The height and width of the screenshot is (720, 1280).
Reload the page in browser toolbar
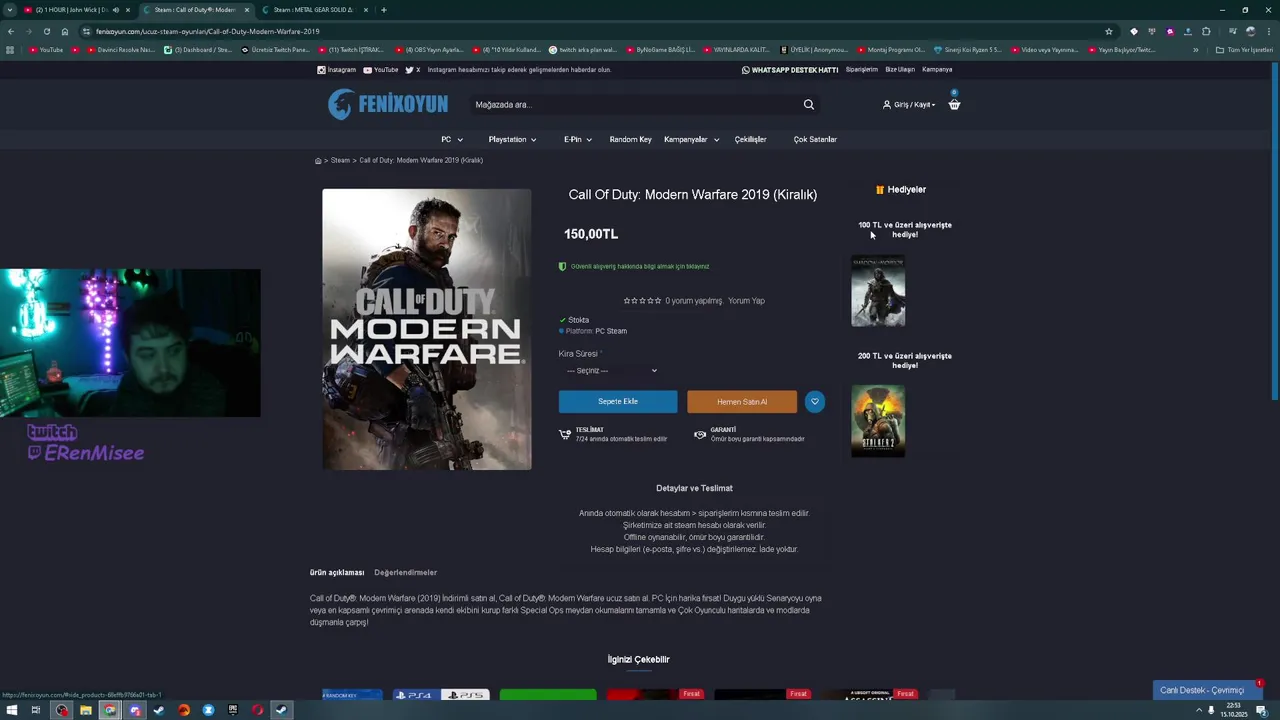[46, 31]
